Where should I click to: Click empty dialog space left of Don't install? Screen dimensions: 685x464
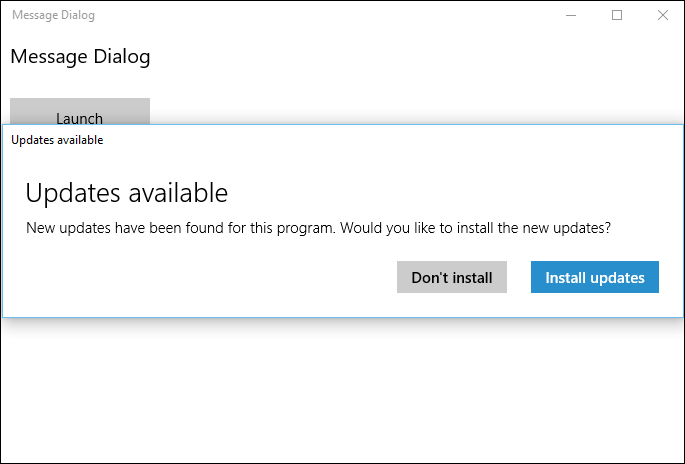tap(200, 278)
